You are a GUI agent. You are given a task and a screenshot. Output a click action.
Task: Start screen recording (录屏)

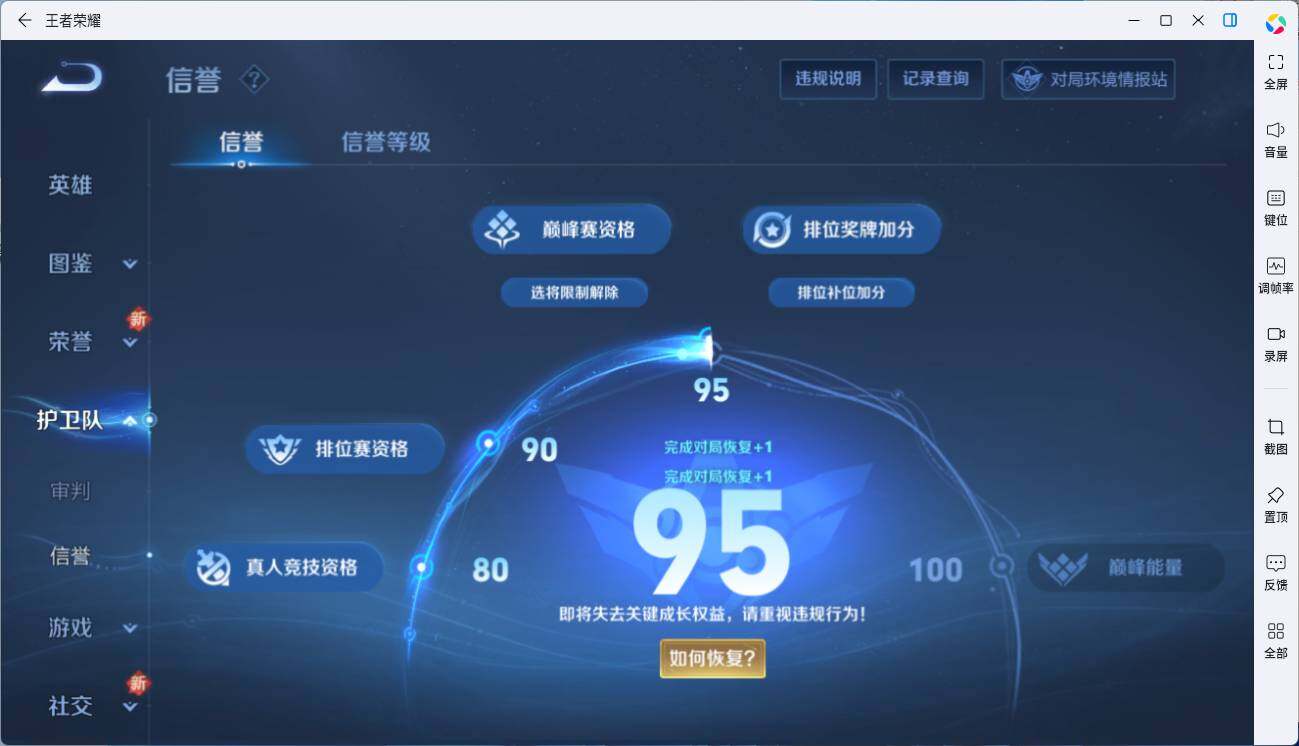(1275, 334)
